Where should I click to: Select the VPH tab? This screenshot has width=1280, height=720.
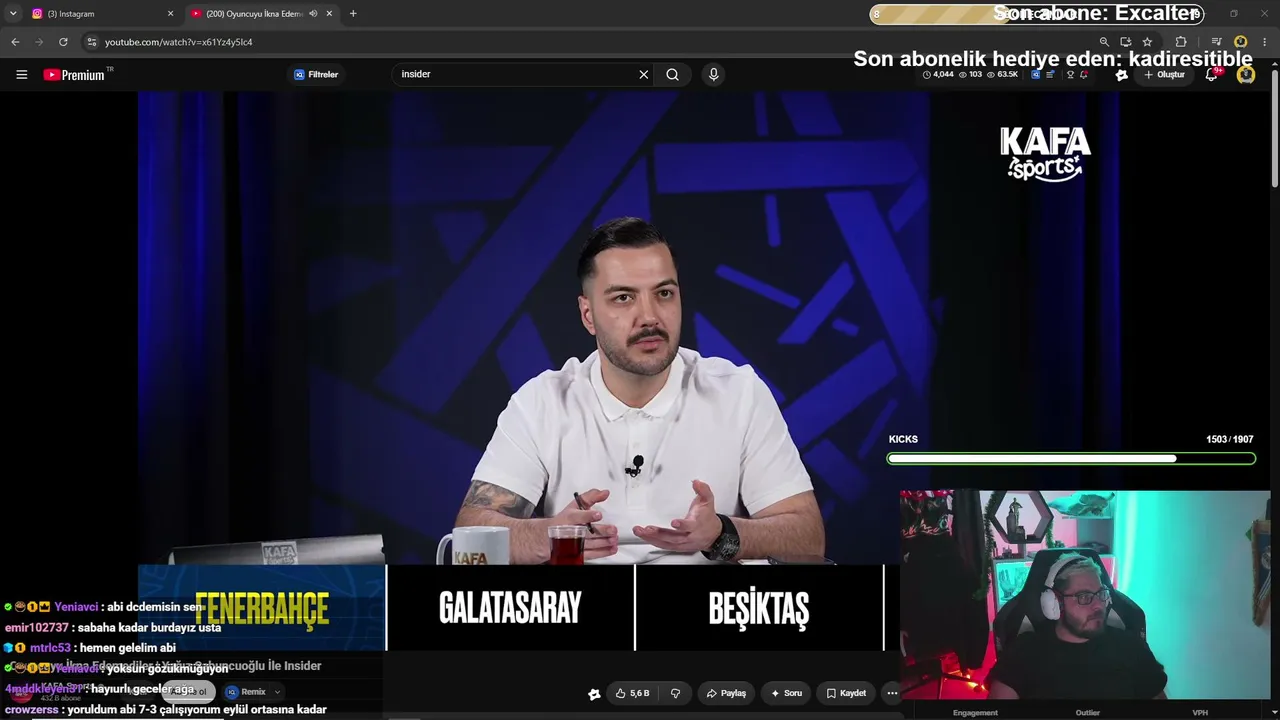1200,712
